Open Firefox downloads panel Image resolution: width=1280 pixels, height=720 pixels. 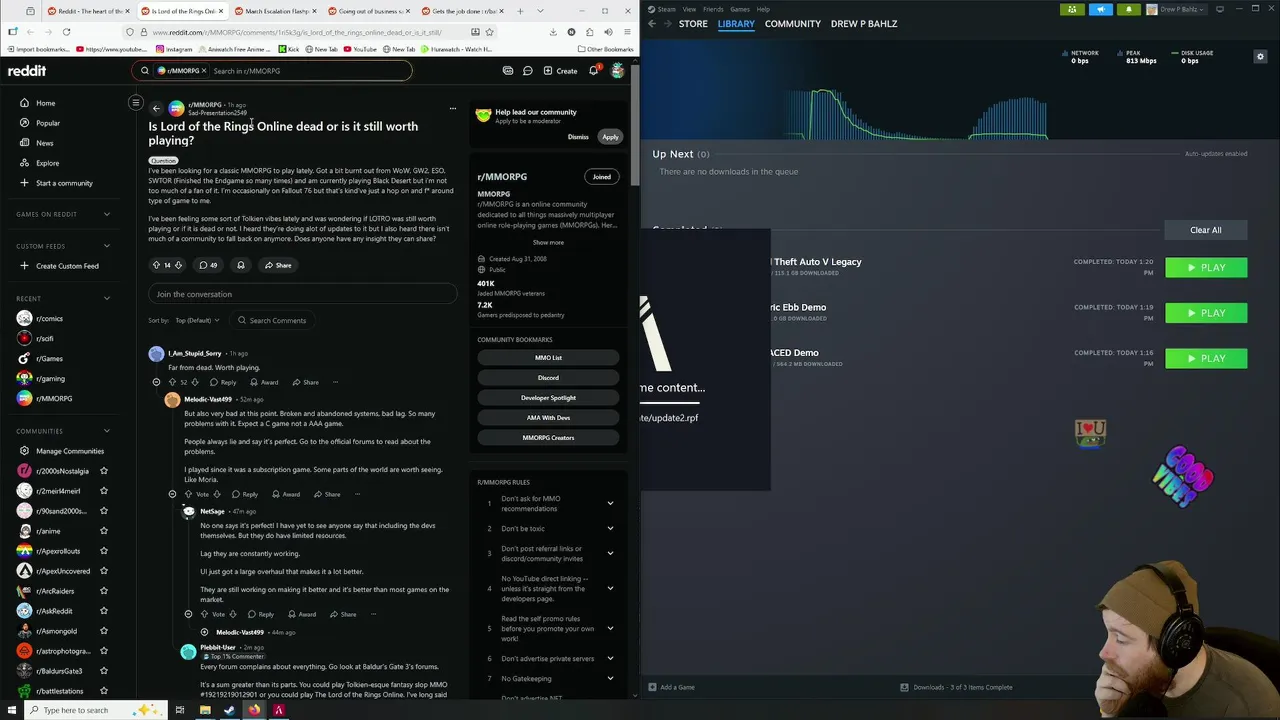click(553, 32)
